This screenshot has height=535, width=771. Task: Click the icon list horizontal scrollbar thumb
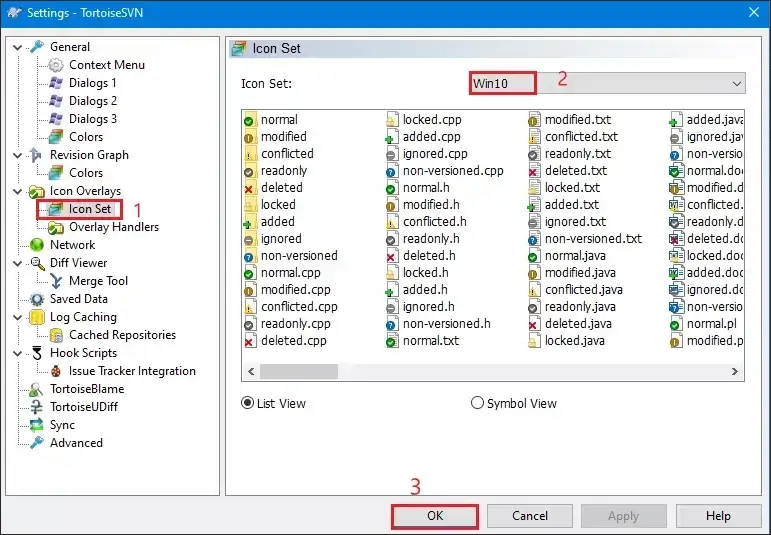298,371
